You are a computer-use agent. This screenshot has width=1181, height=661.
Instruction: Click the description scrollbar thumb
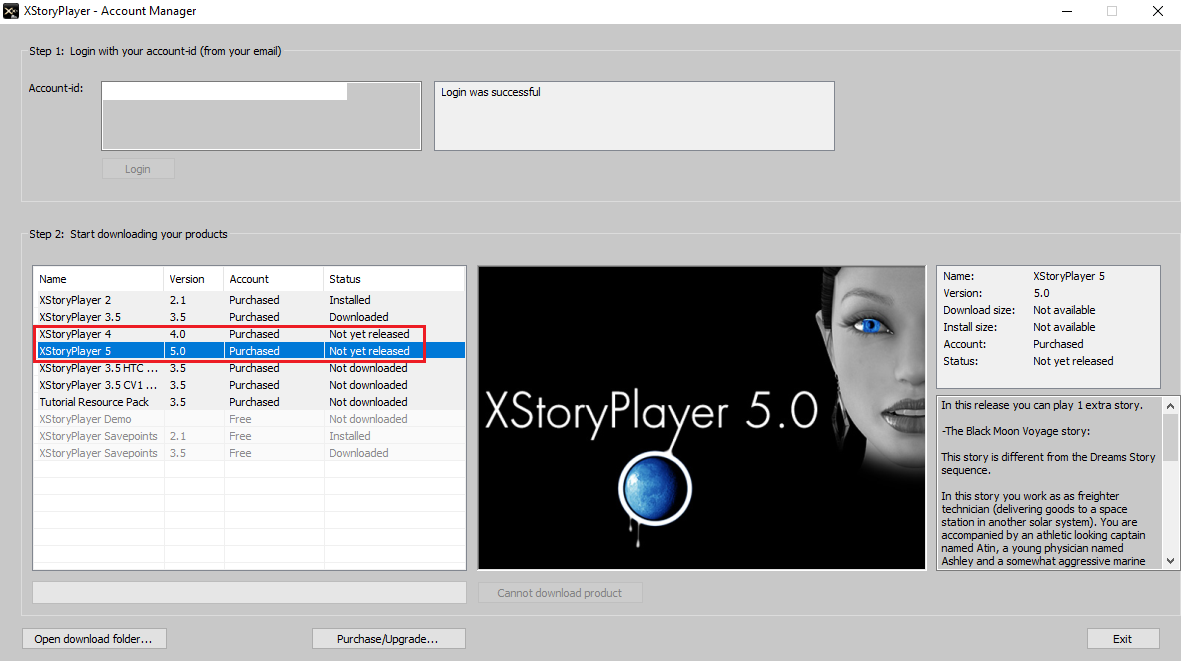(x=1170, y=437)
